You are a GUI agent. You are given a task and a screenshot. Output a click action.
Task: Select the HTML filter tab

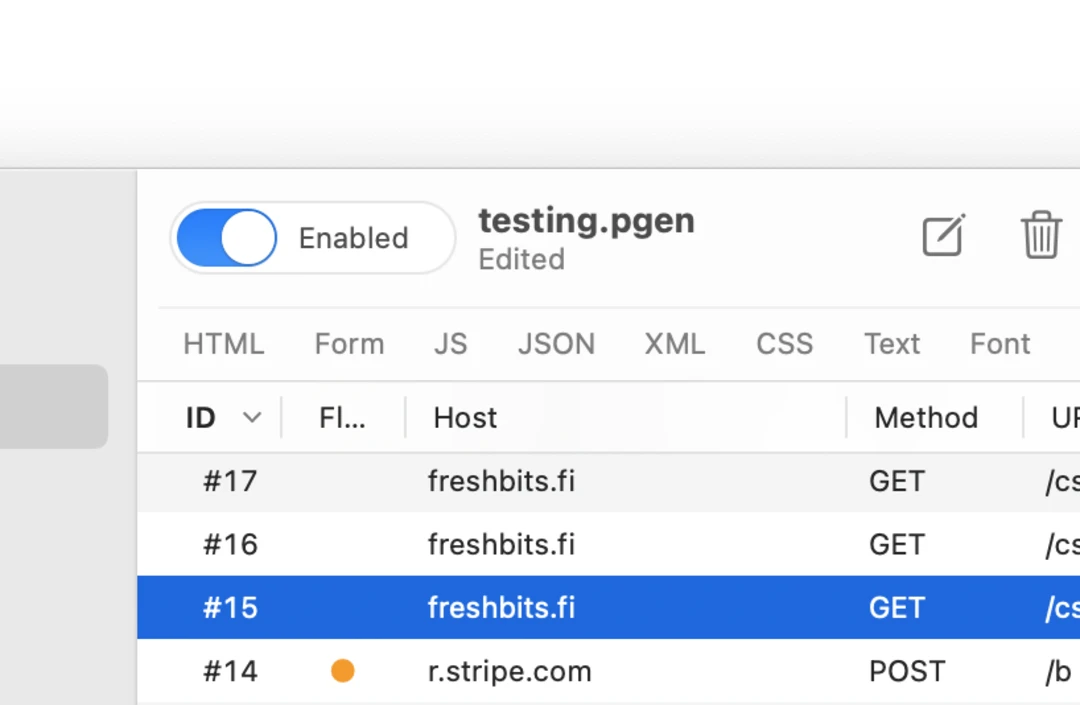coord(223,344)
